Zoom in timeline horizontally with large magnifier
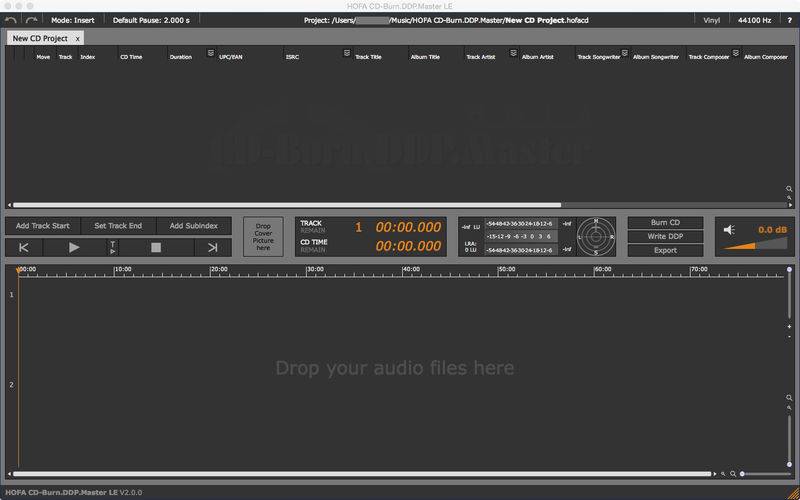The image size is (800, 500). pyautogui.click(x=733, y=474)
